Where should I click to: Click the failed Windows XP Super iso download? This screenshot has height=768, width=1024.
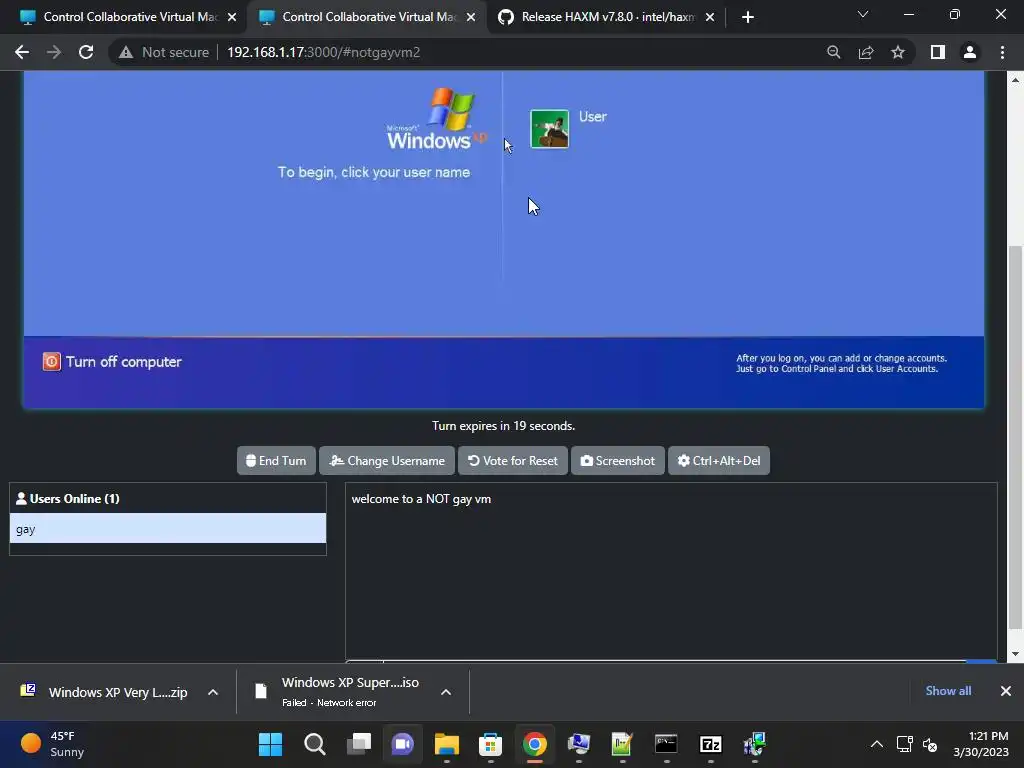340,692
